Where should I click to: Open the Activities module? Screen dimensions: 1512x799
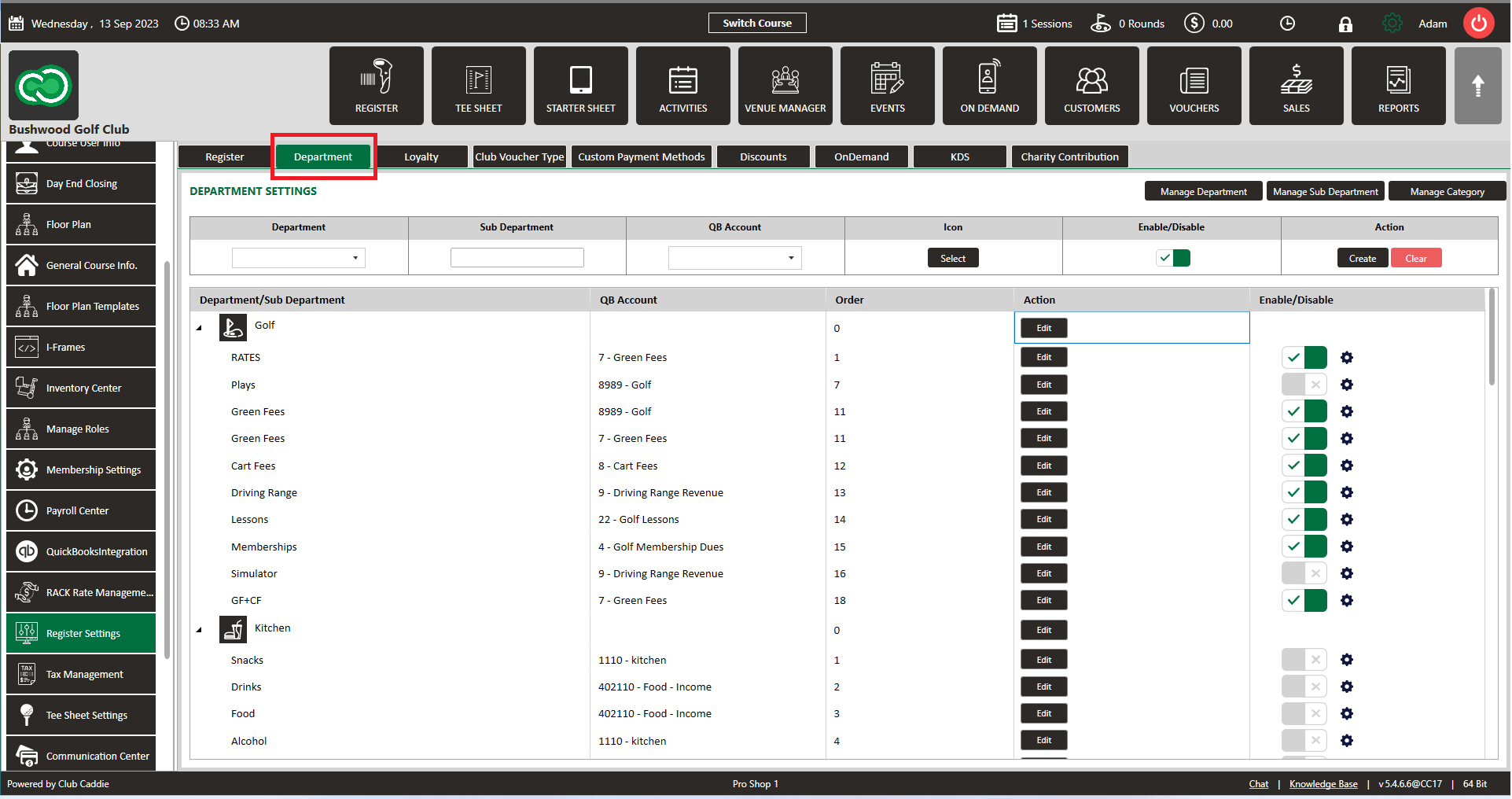(x=682, y=86)
